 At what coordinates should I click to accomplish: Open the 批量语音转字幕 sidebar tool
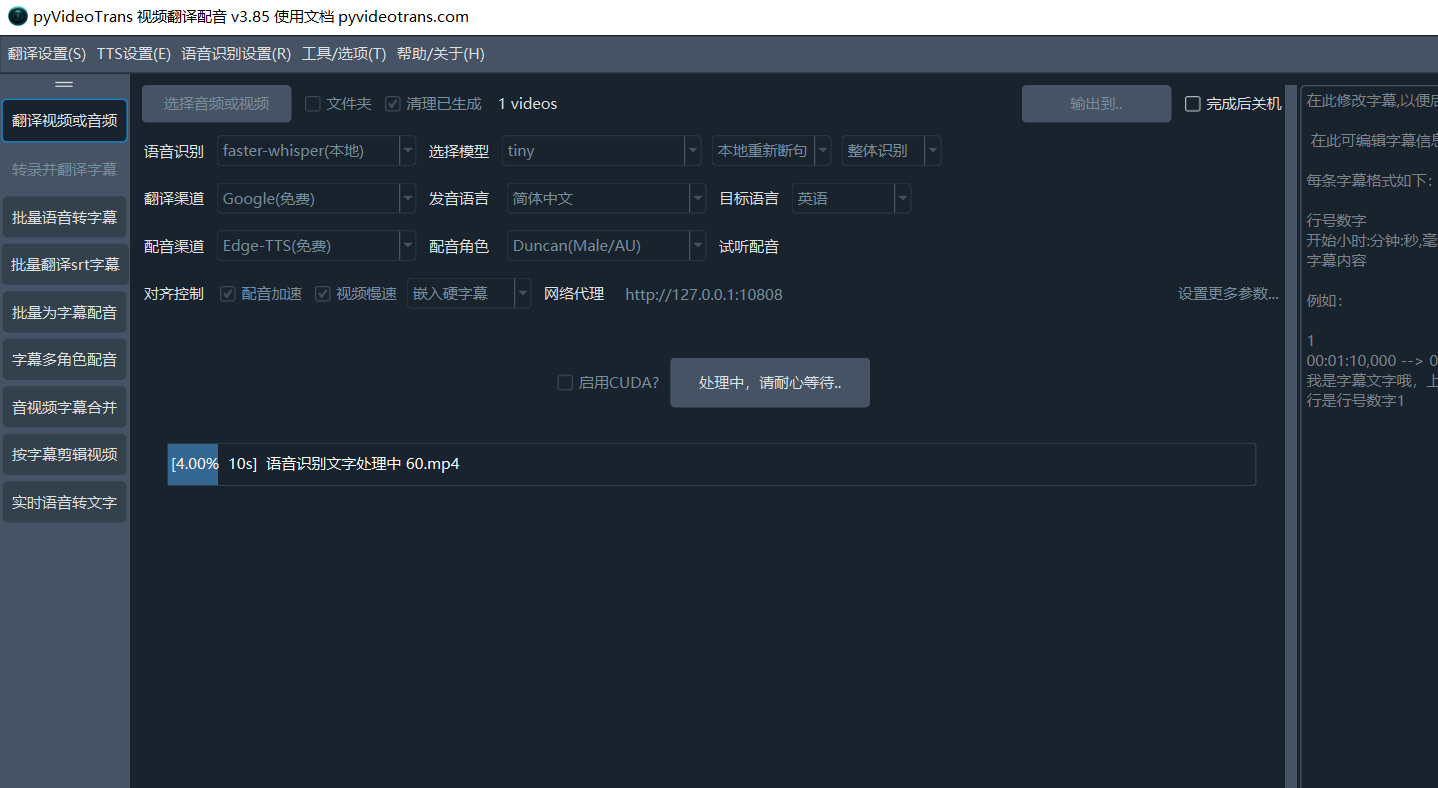(x=64, y=217)
